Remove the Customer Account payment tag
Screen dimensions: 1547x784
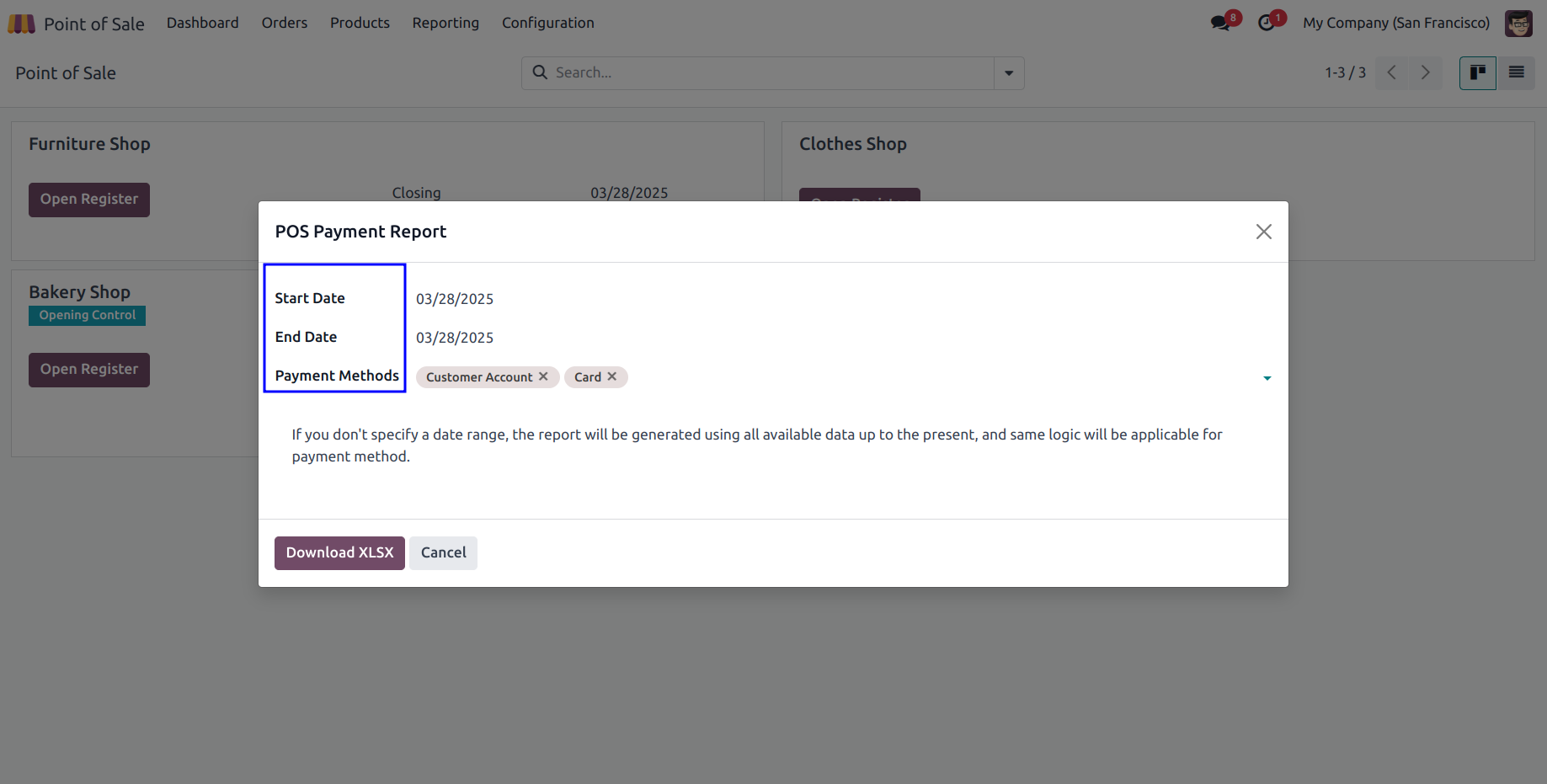pyautogui.click(x=543, y=376)
